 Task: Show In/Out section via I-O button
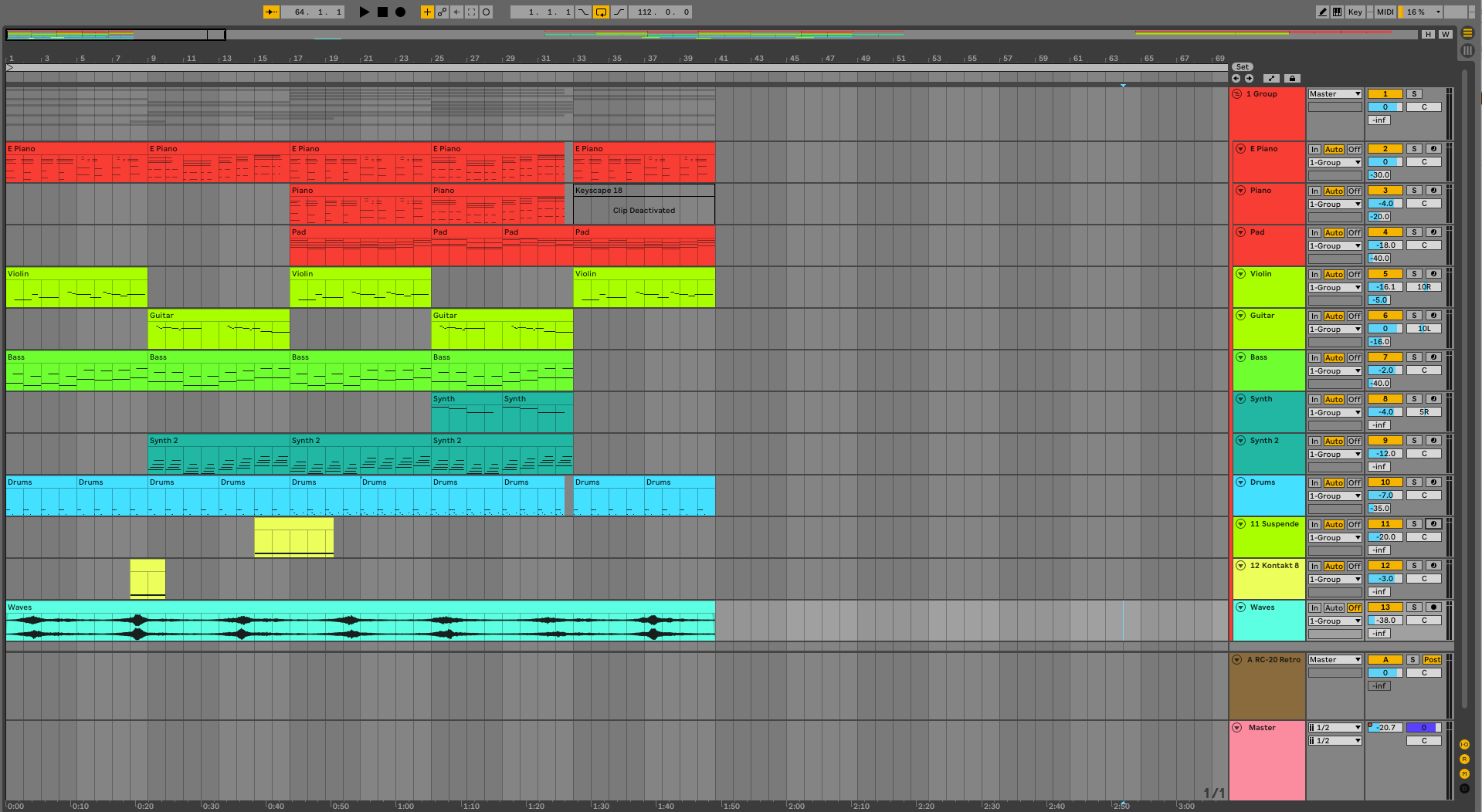(1464, 745)
